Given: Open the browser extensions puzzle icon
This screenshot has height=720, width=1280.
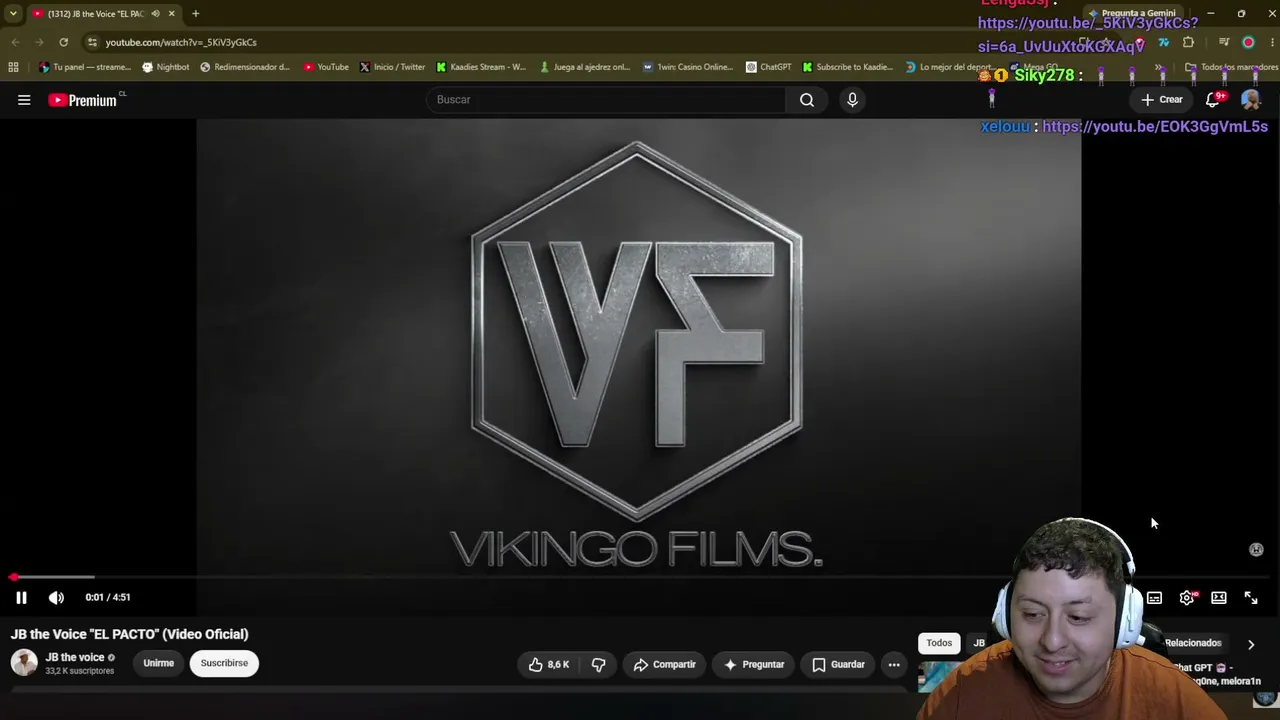Looking at the screenshot, I should click(1188, 42).
